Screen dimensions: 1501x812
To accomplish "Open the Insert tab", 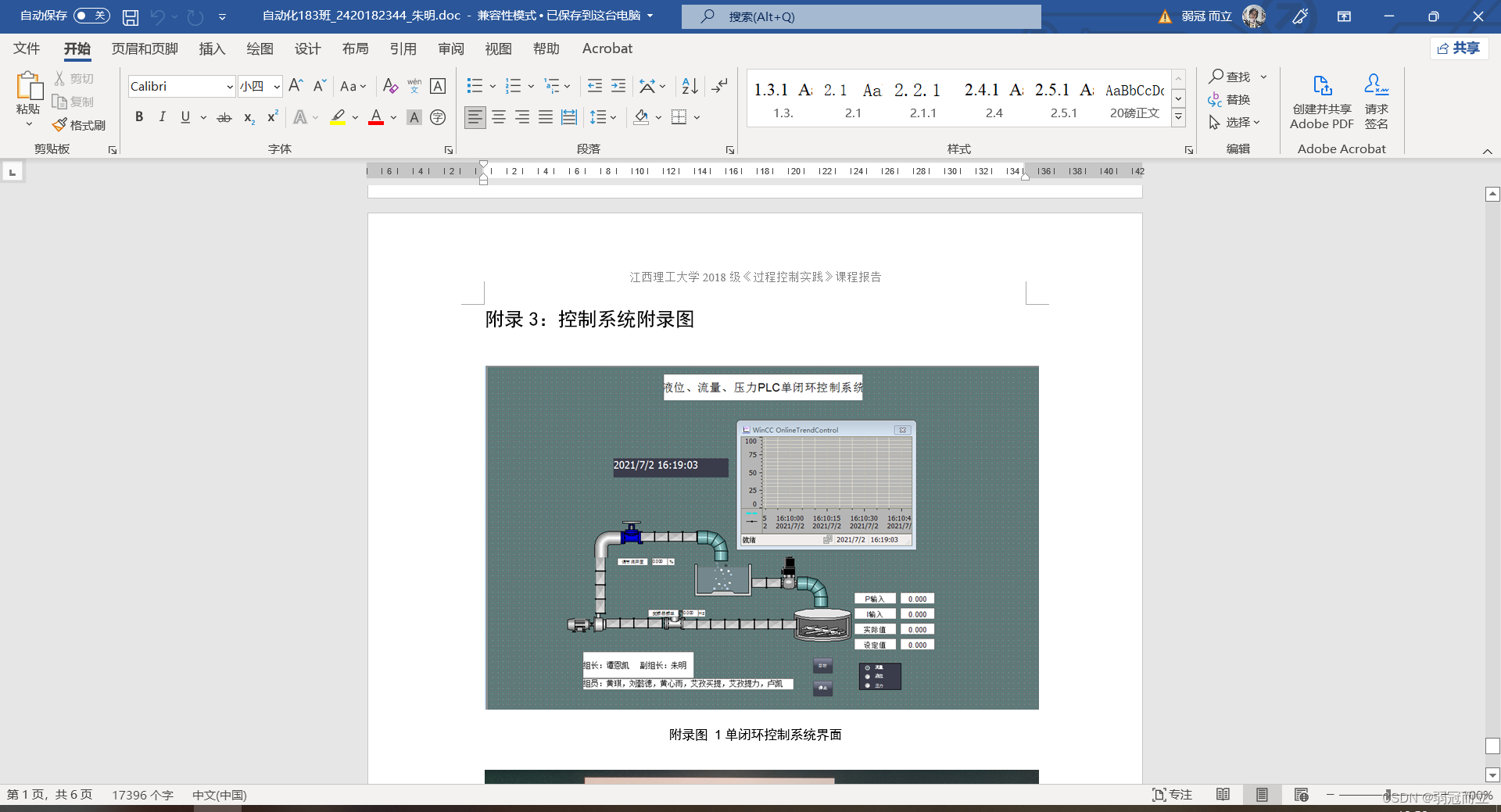I will pos(212,48).
